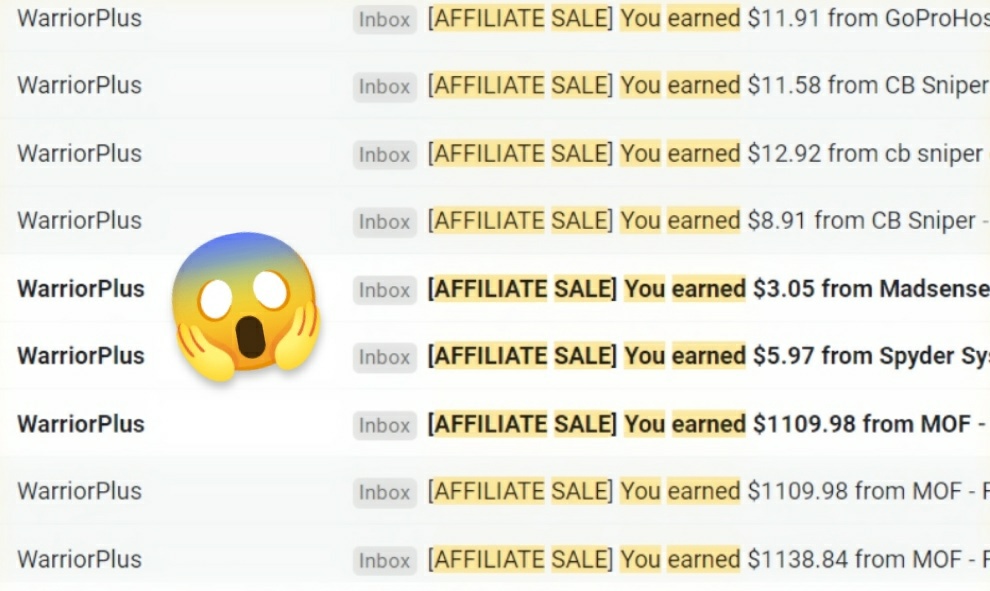Screen dimensions: 990x591
Task: Open the $12.92 cb sniper sale email
Action: click(700, 154)
